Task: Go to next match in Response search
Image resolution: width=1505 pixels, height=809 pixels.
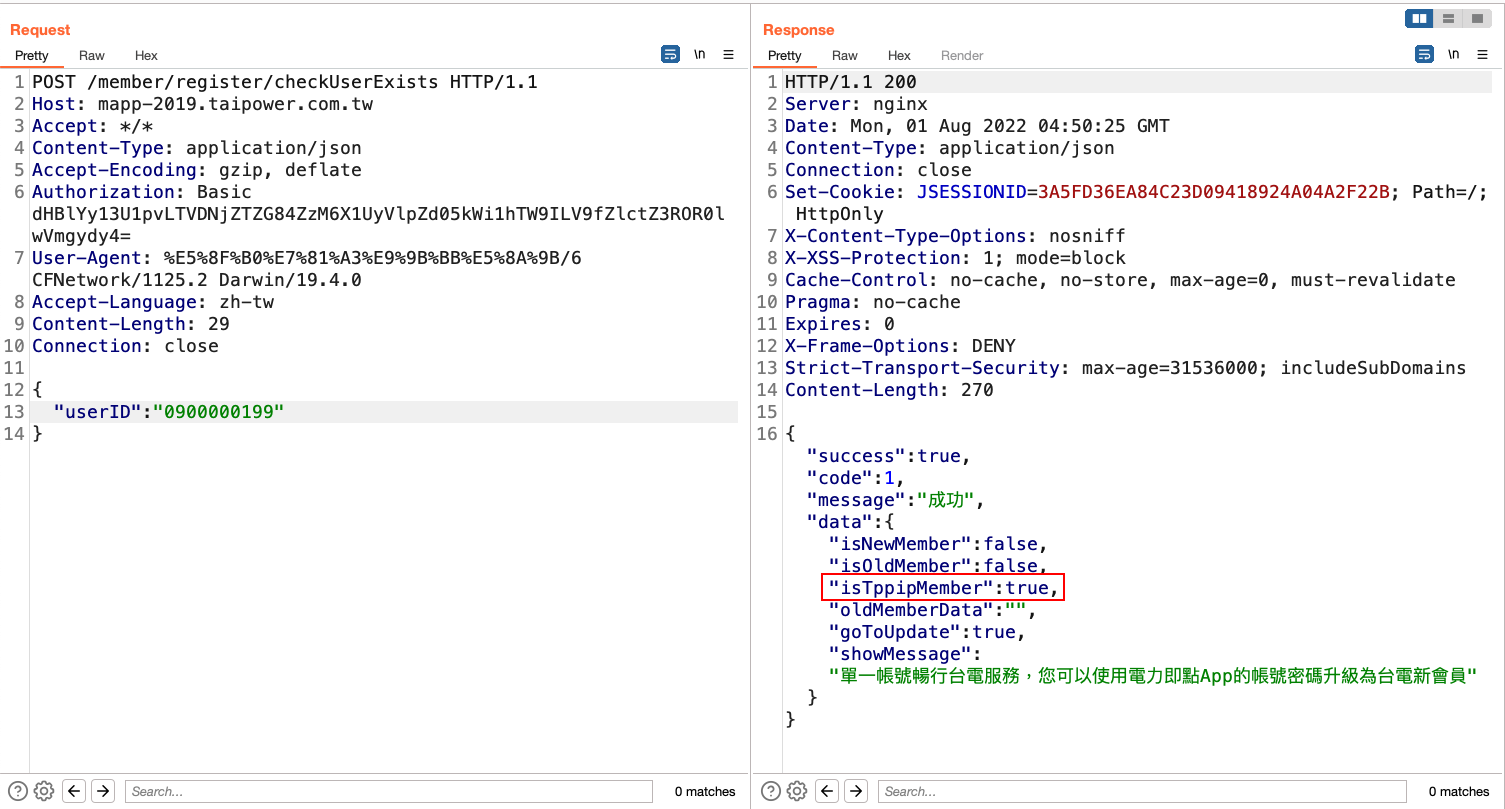Action: coord(856,791)
